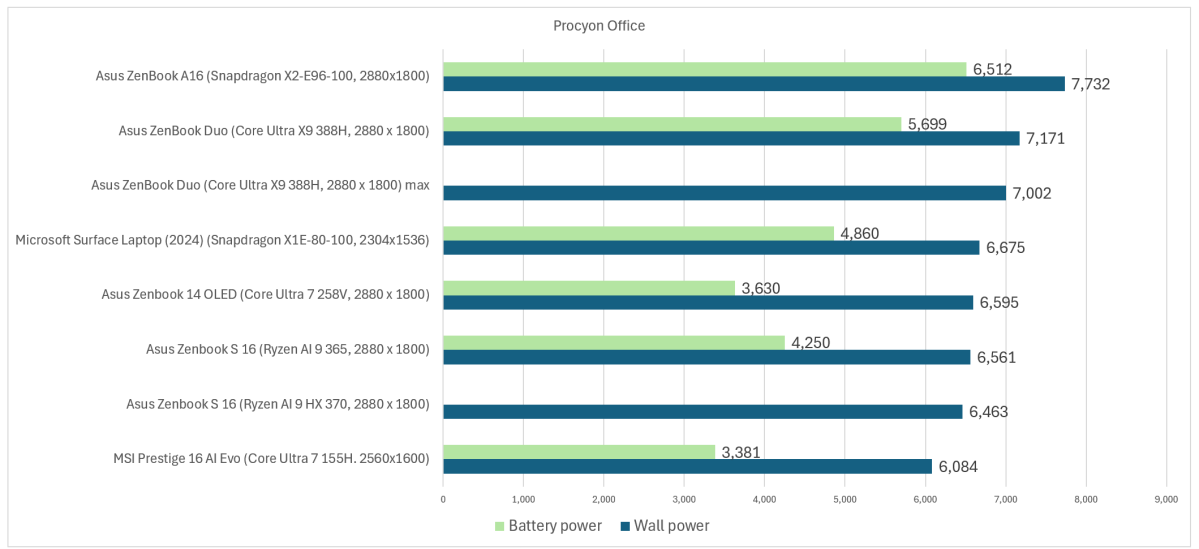Click the 4,860 battery bar
This screenshot has height=549, width=1199.
pyautogui.click(x=638, y=233)
